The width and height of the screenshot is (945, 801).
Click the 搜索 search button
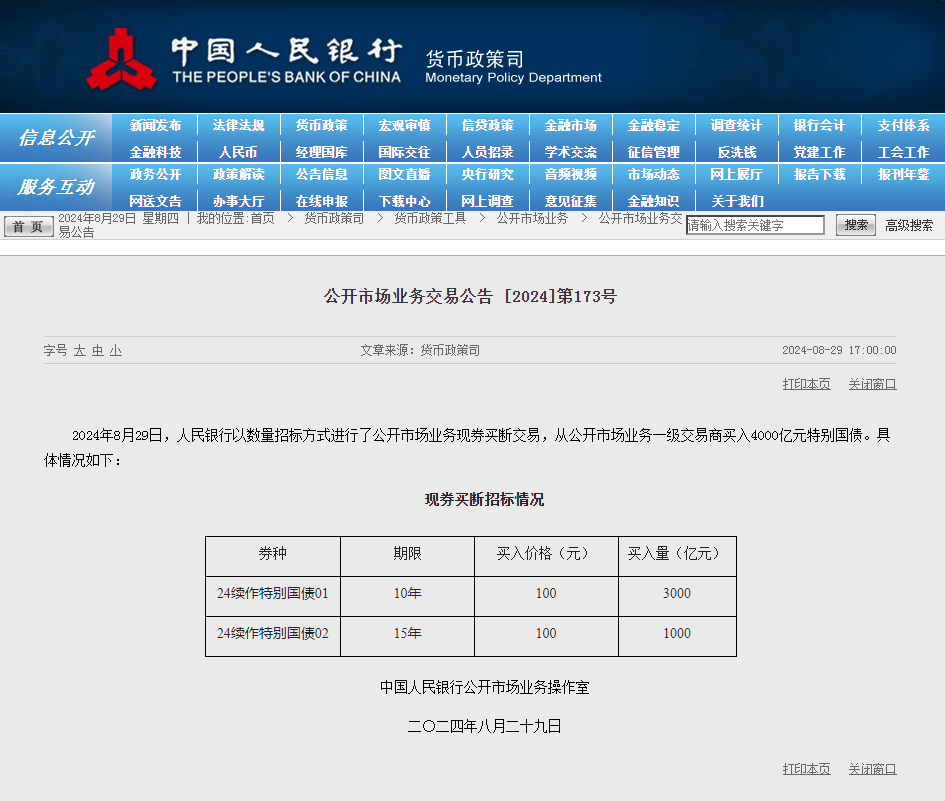click(x=855, y=225)
